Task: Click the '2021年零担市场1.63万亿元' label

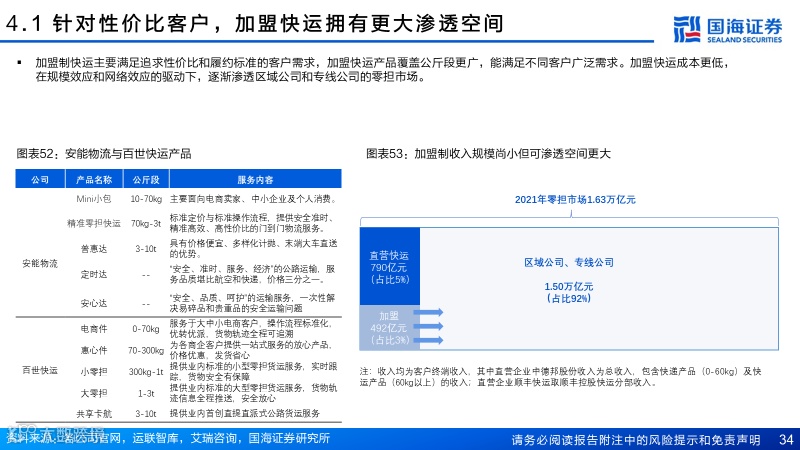Action: click(575, 199)
